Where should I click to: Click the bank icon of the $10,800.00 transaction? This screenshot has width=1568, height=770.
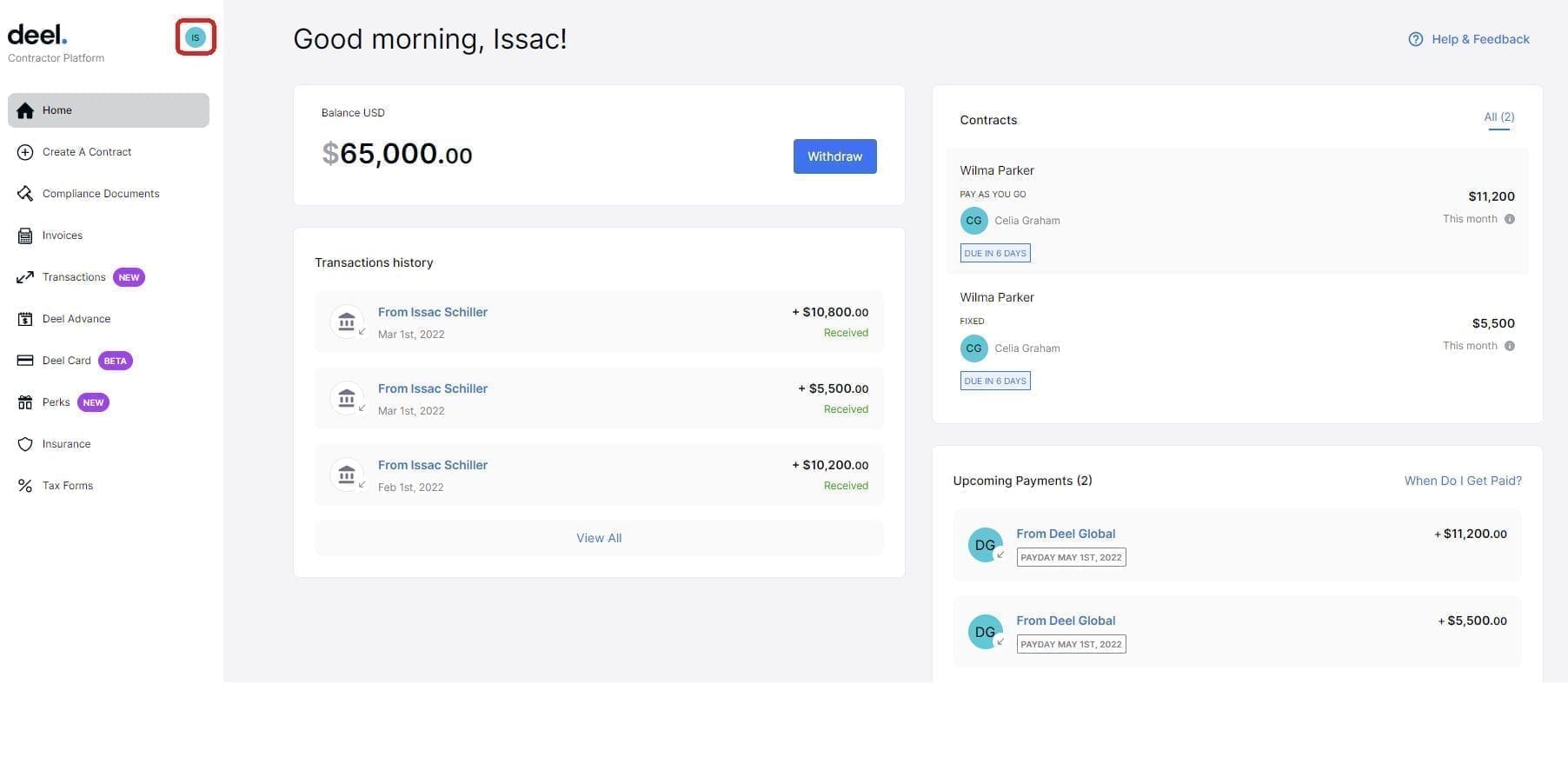(347, 322)
